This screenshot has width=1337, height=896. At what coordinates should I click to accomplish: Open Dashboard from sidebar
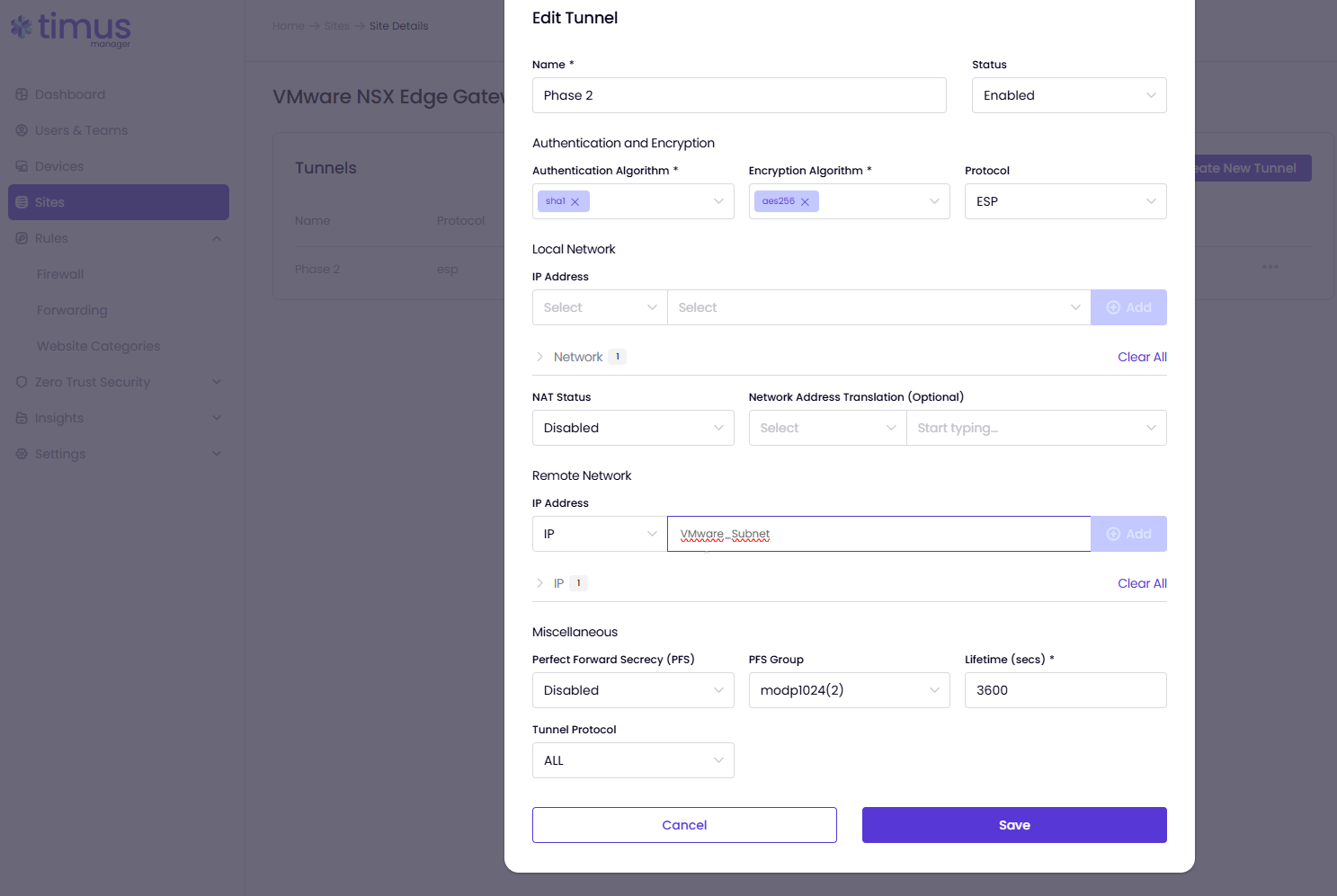click(x=70, y=94)
